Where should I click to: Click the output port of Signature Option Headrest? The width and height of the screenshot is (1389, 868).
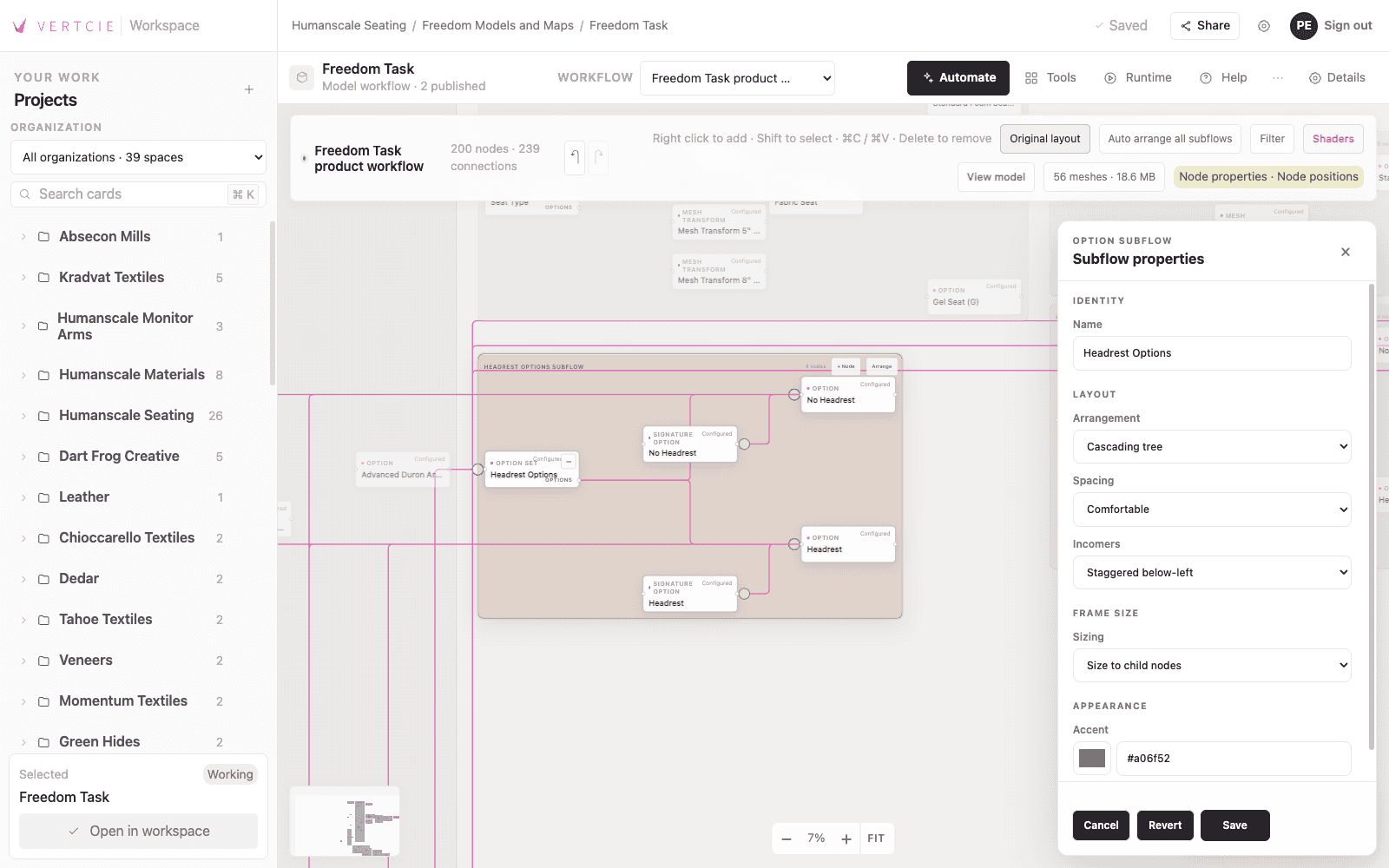pos(744,594)
